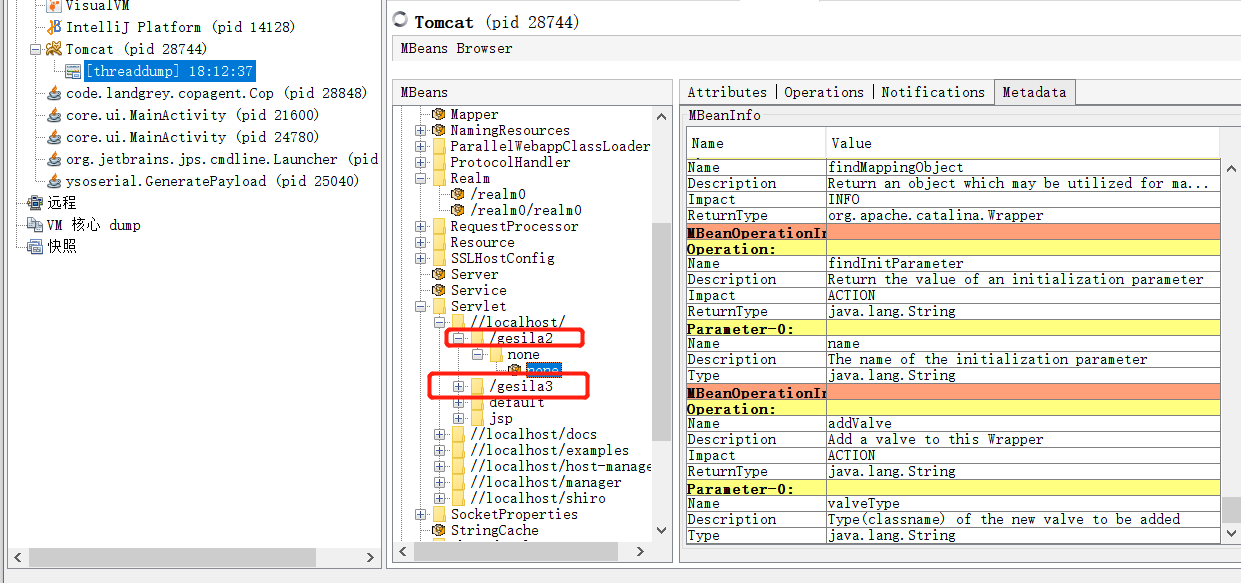Click the Name column header
The image size is (1241, 583).
pyautogui.click(x=757, y=143)
